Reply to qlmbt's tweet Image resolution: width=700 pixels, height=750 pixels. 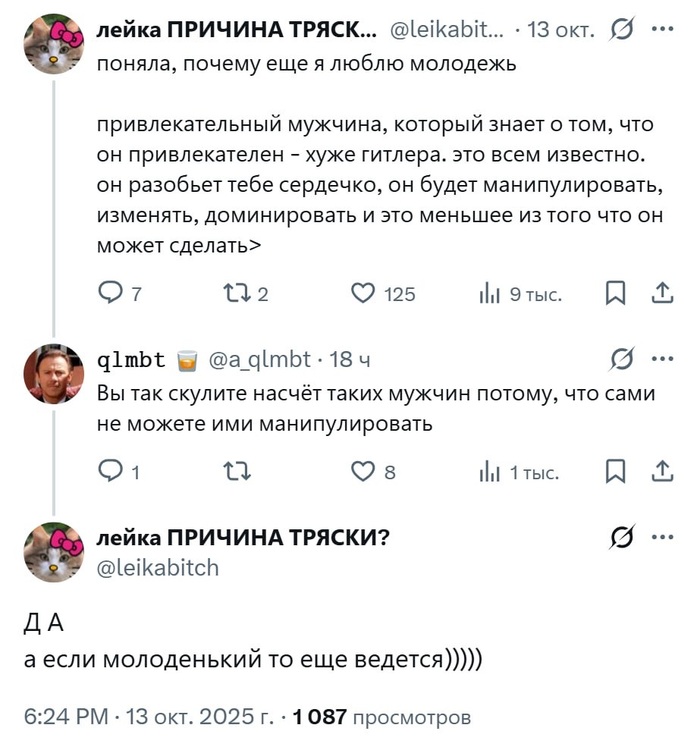(110, 472)
